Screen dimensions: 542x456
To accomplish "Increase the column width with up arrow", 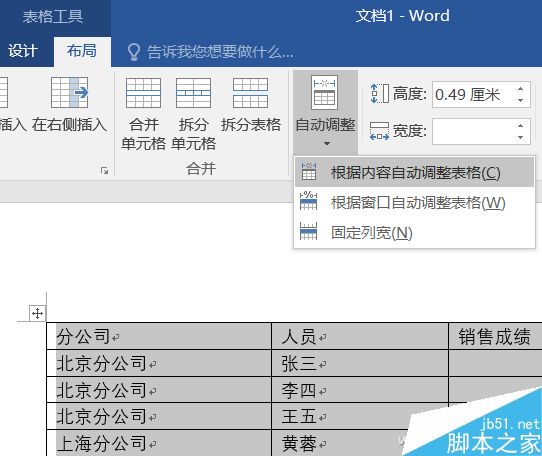I will [x=521, y=126].
